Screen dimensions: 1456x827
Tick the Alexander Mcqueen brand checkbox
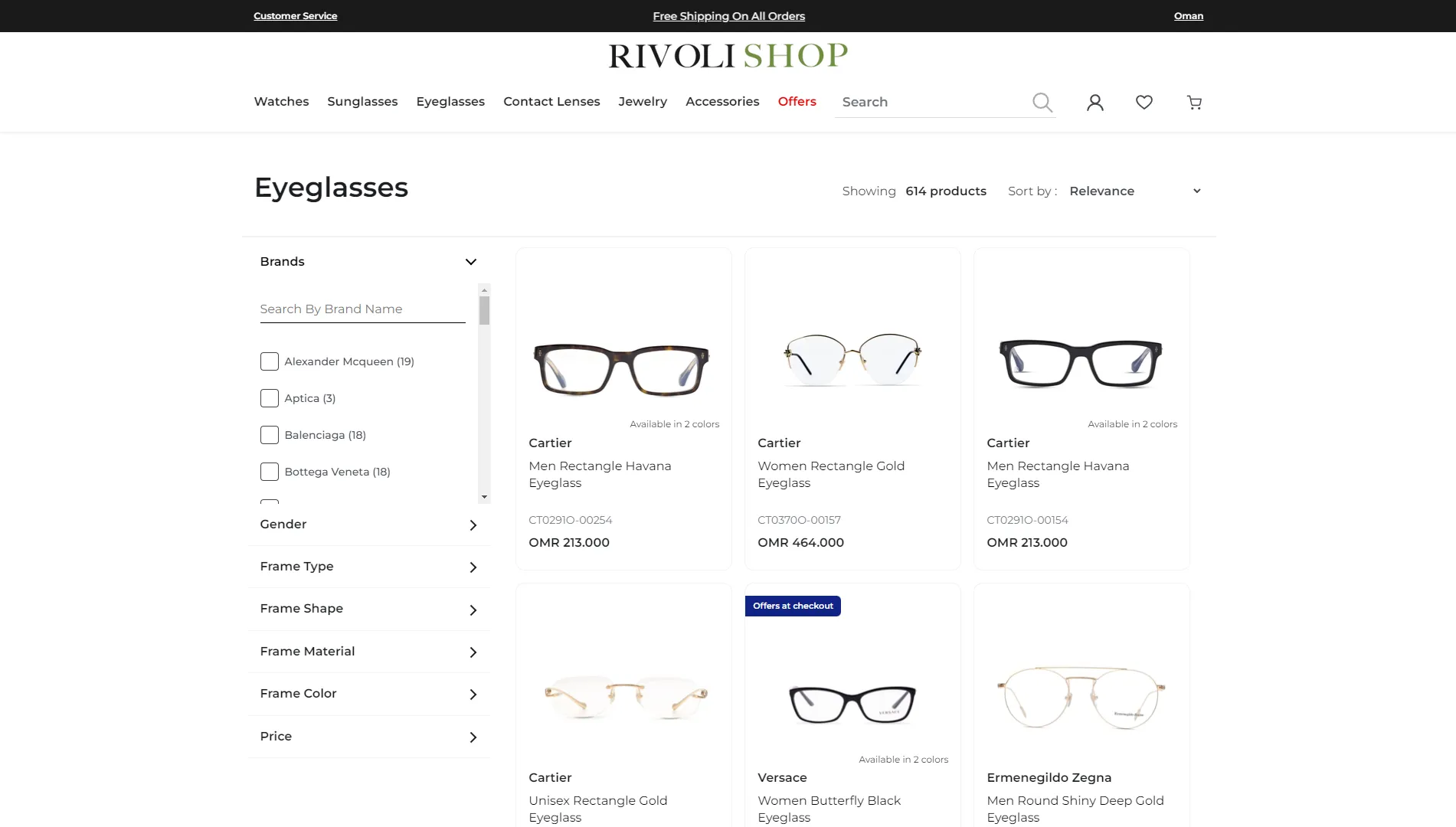point(270,361)
